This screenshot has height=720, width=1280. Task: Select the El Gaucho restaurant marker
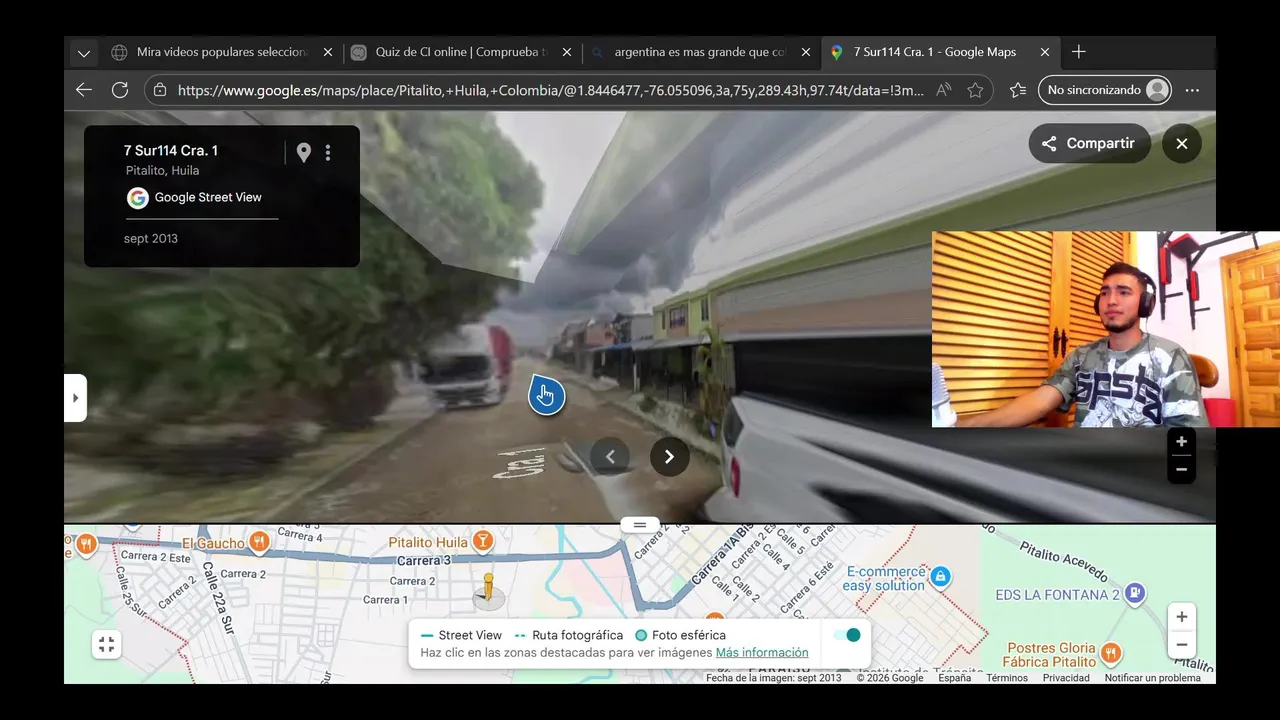point(259,542)
